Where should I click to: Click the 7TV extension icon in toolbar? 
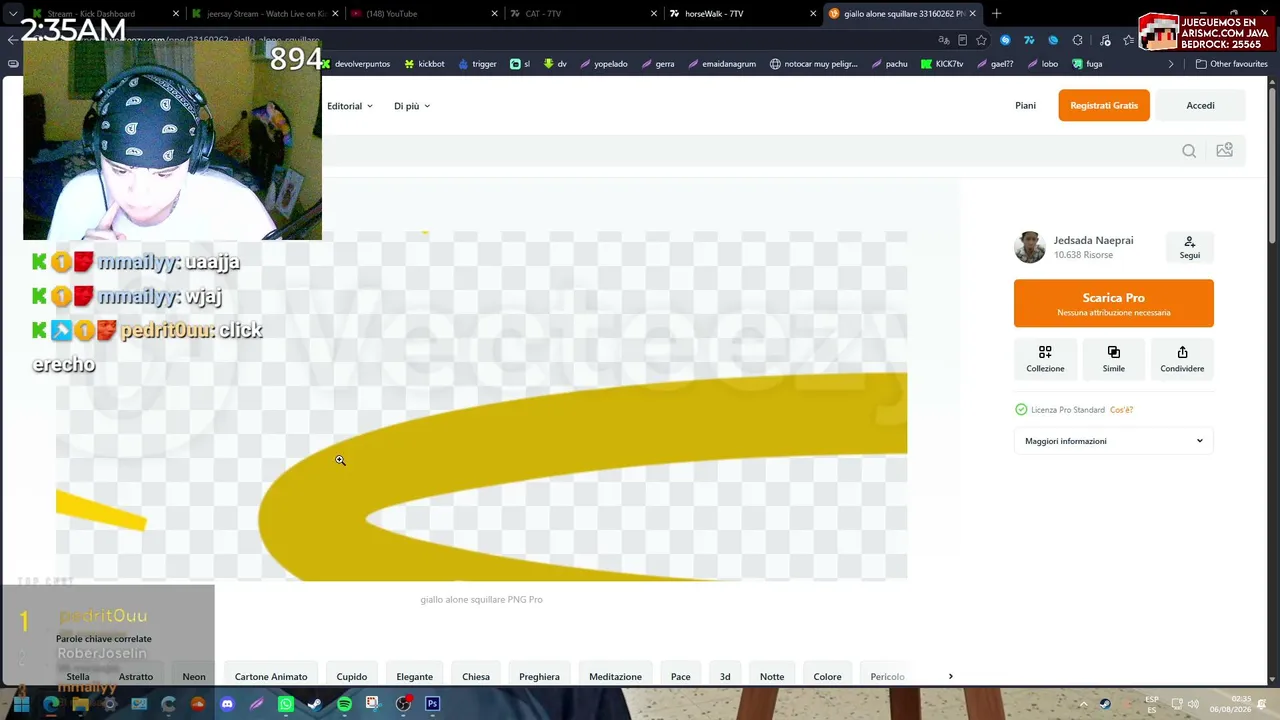1029,40
